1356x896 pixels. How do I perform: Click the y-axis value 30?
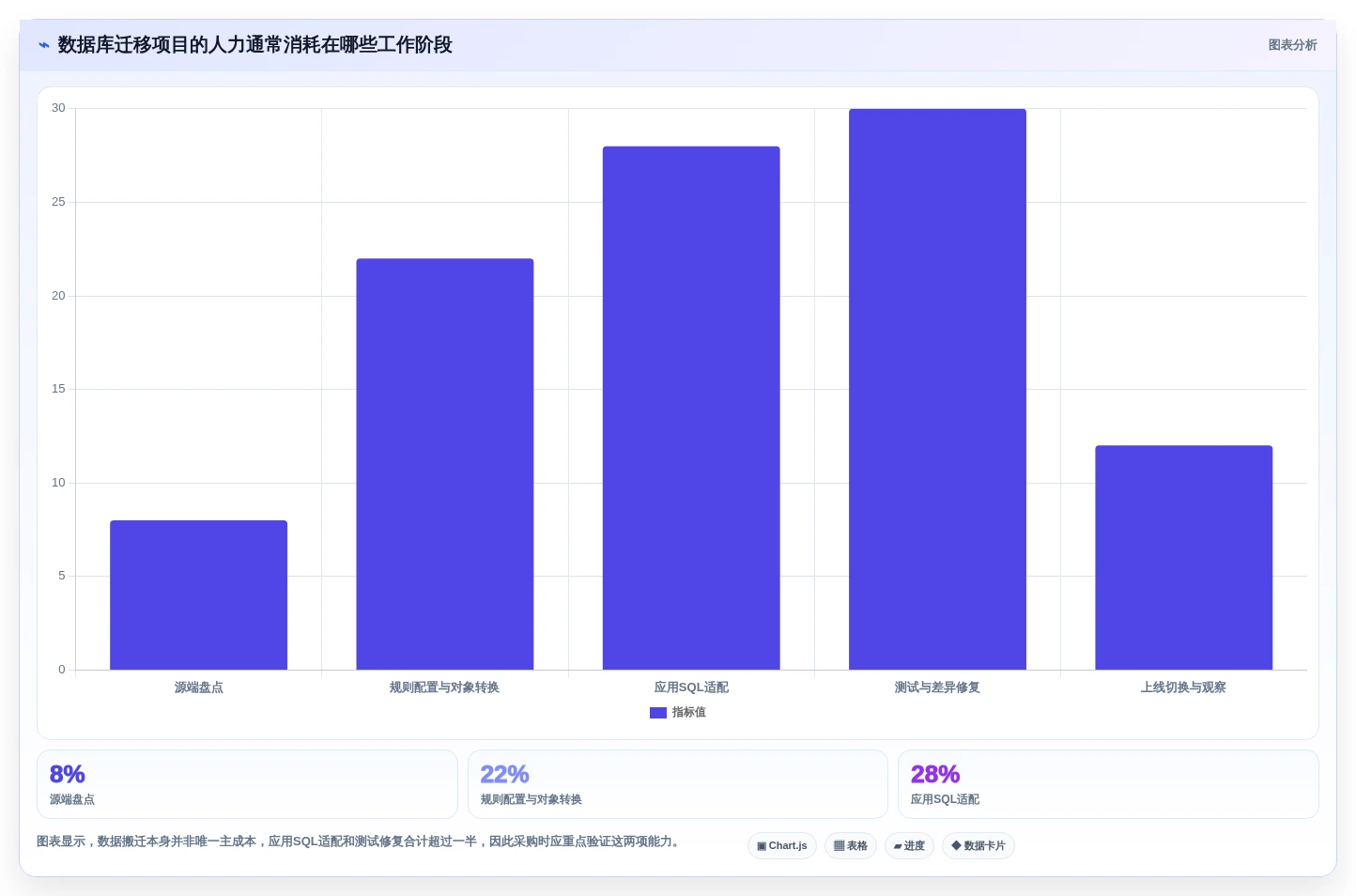pyautogui.click(x=58, y=108)
